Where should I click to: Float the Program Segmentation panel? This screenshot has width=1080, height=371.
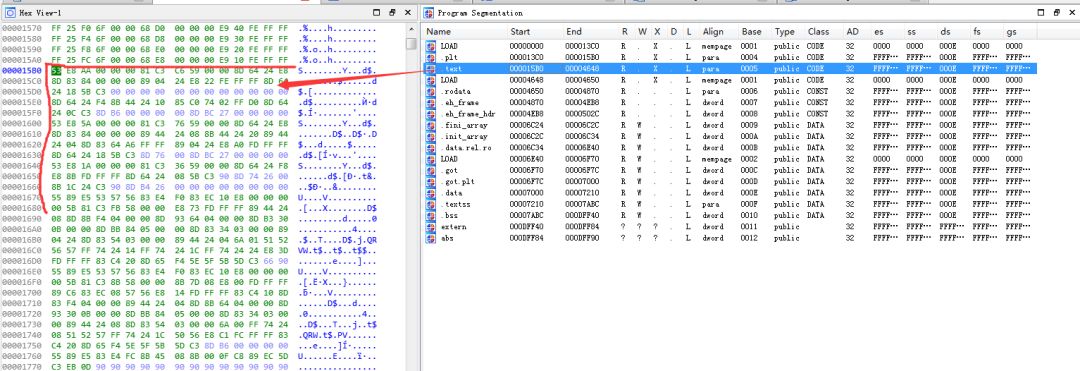coord(1057,12)
